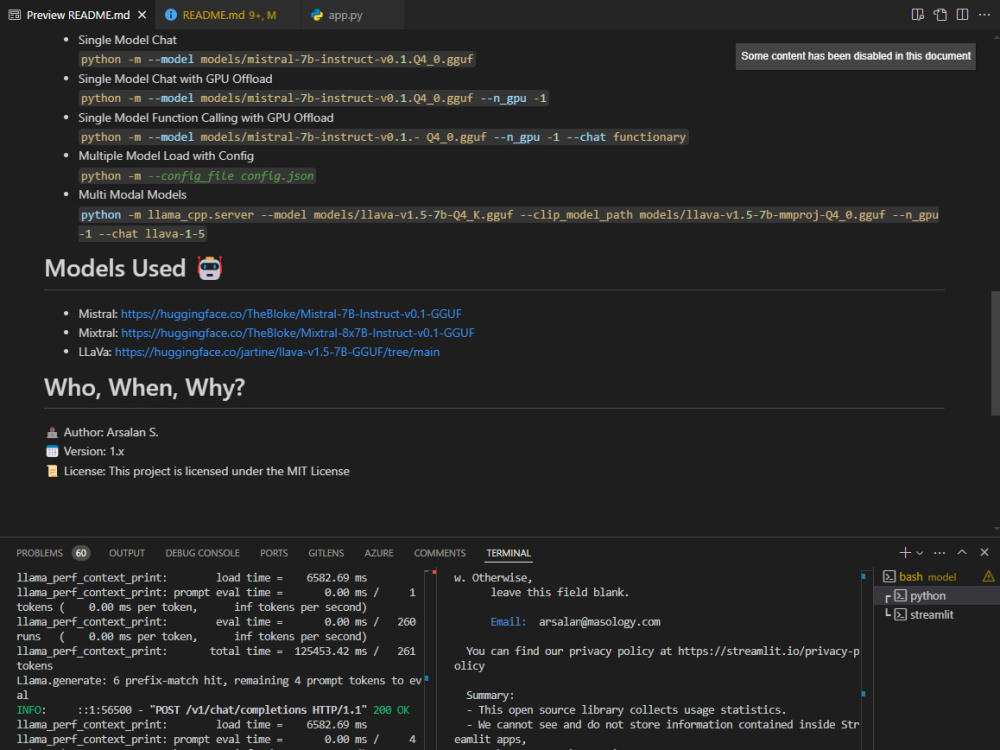Open the editor more actions menu
This screenshot has height=750, width=1000.
(x=985, y=15)
